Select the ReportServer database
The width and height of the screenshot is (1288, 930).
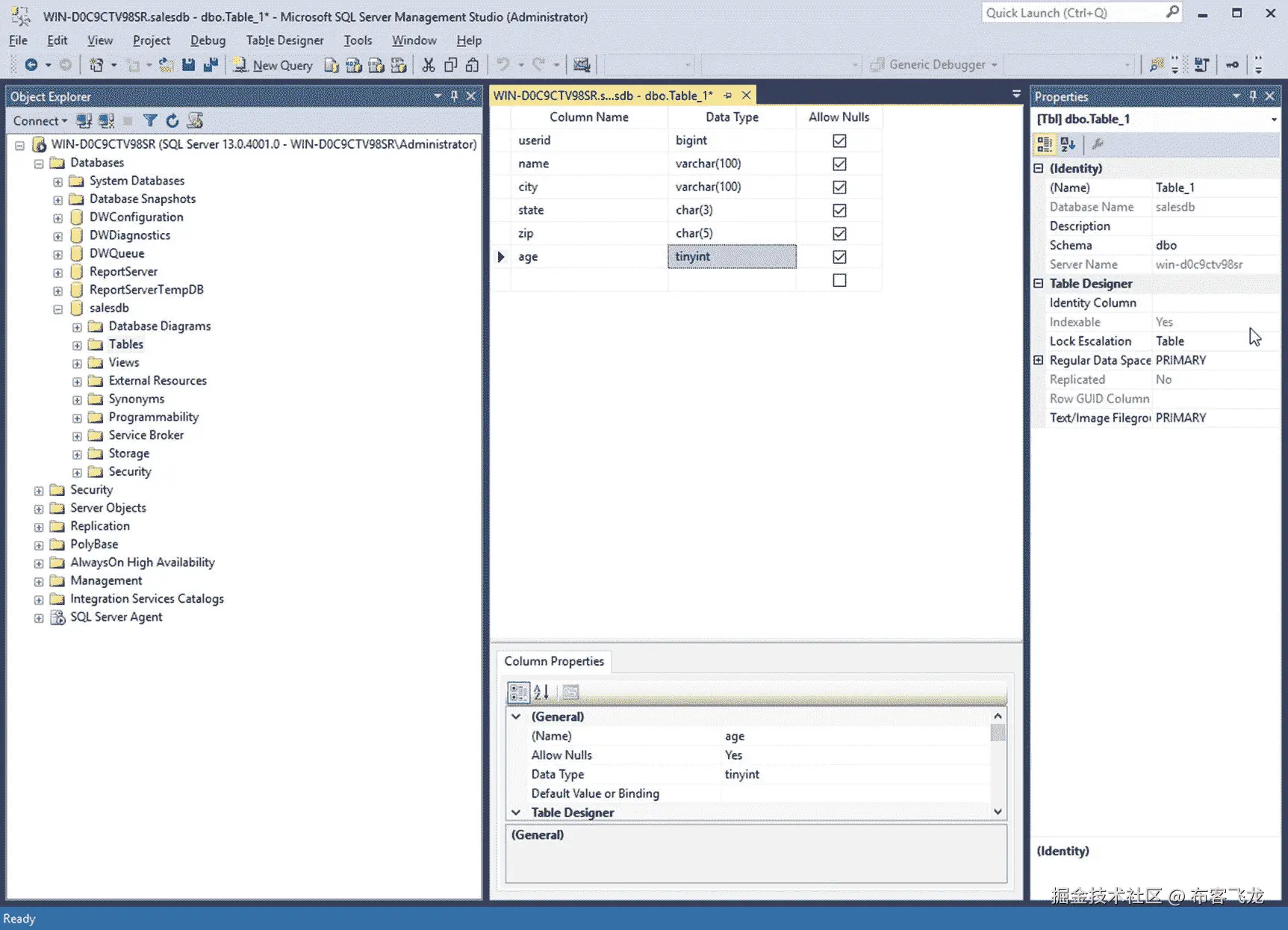coord(123,271)
